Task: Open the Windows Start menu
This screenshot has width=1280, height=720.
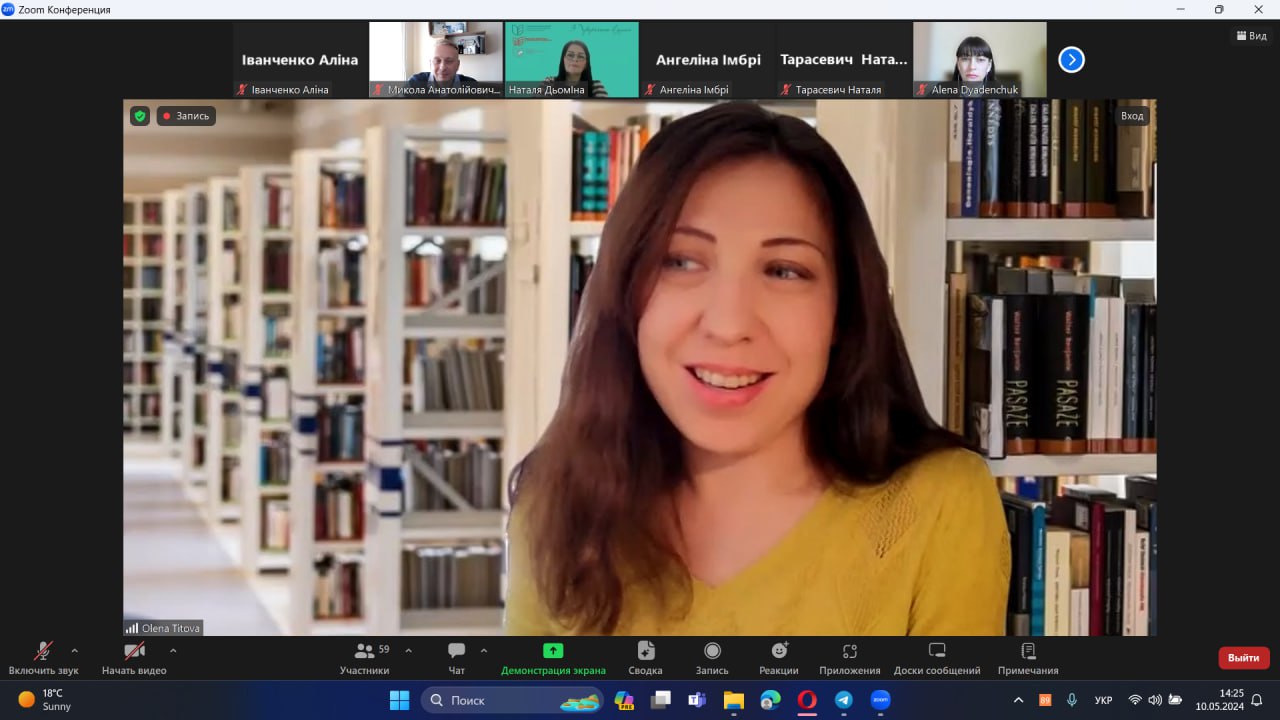Action: pos(399,700)
